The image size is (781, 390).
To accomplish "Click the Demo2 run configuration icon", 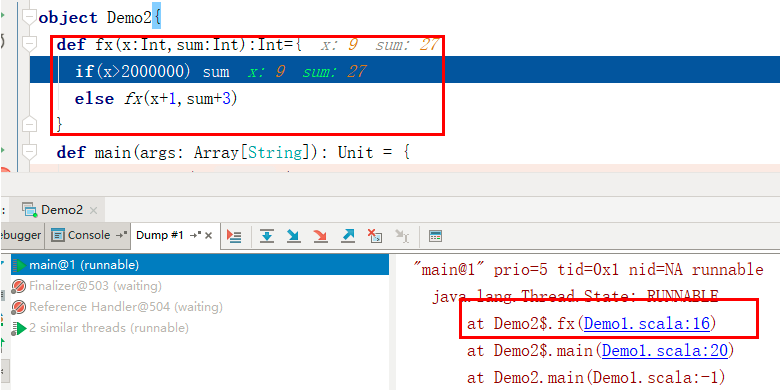I will (30, 210).
